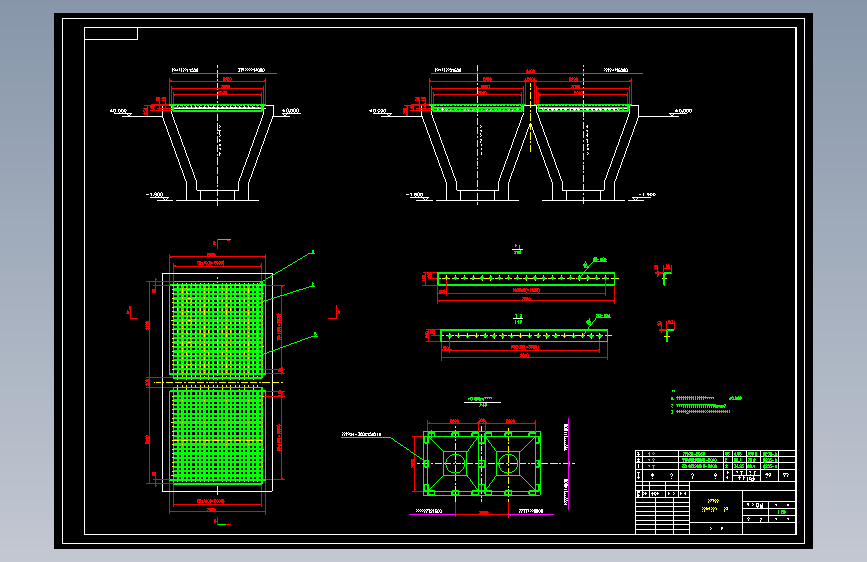
Task: Select vertical magenta line beside twin hopper plan
Action: [568, 464]
